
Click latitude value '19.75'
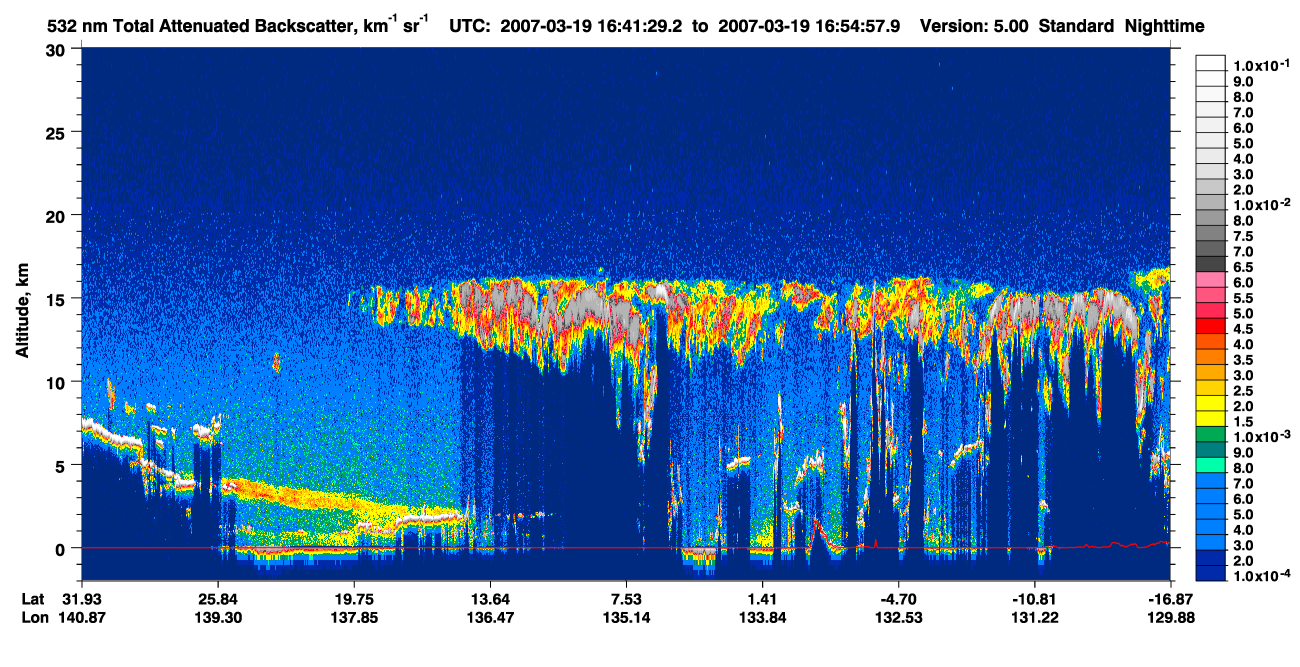tap(353, 599)
